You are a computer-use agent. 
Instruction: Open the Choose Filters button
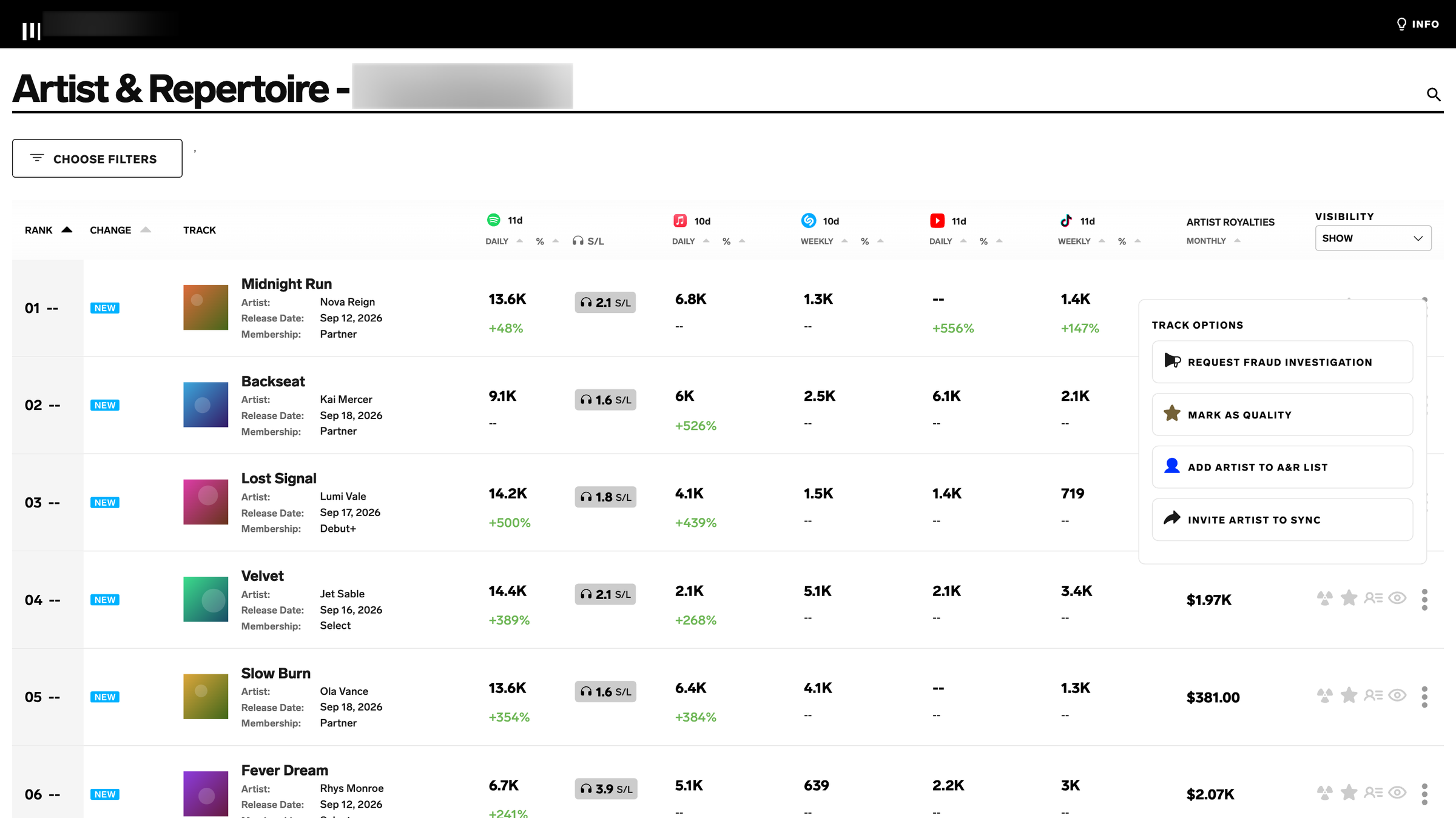(x=97, y=159)
